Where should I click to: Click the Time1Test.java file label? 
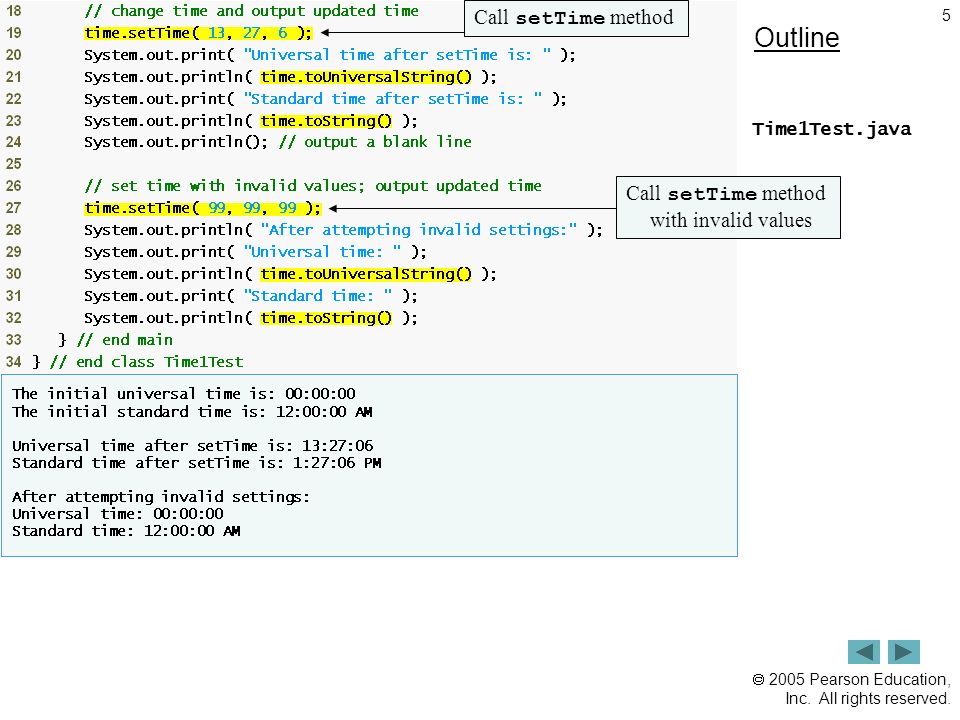pos(831,129)
